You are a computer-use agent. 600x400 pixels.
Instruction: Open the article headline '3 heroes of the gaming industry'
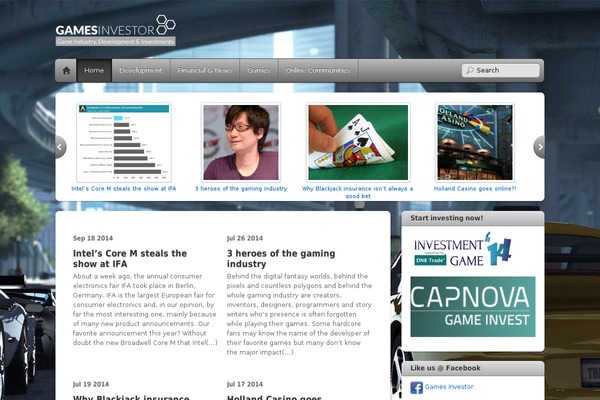(x=281, y=259)
